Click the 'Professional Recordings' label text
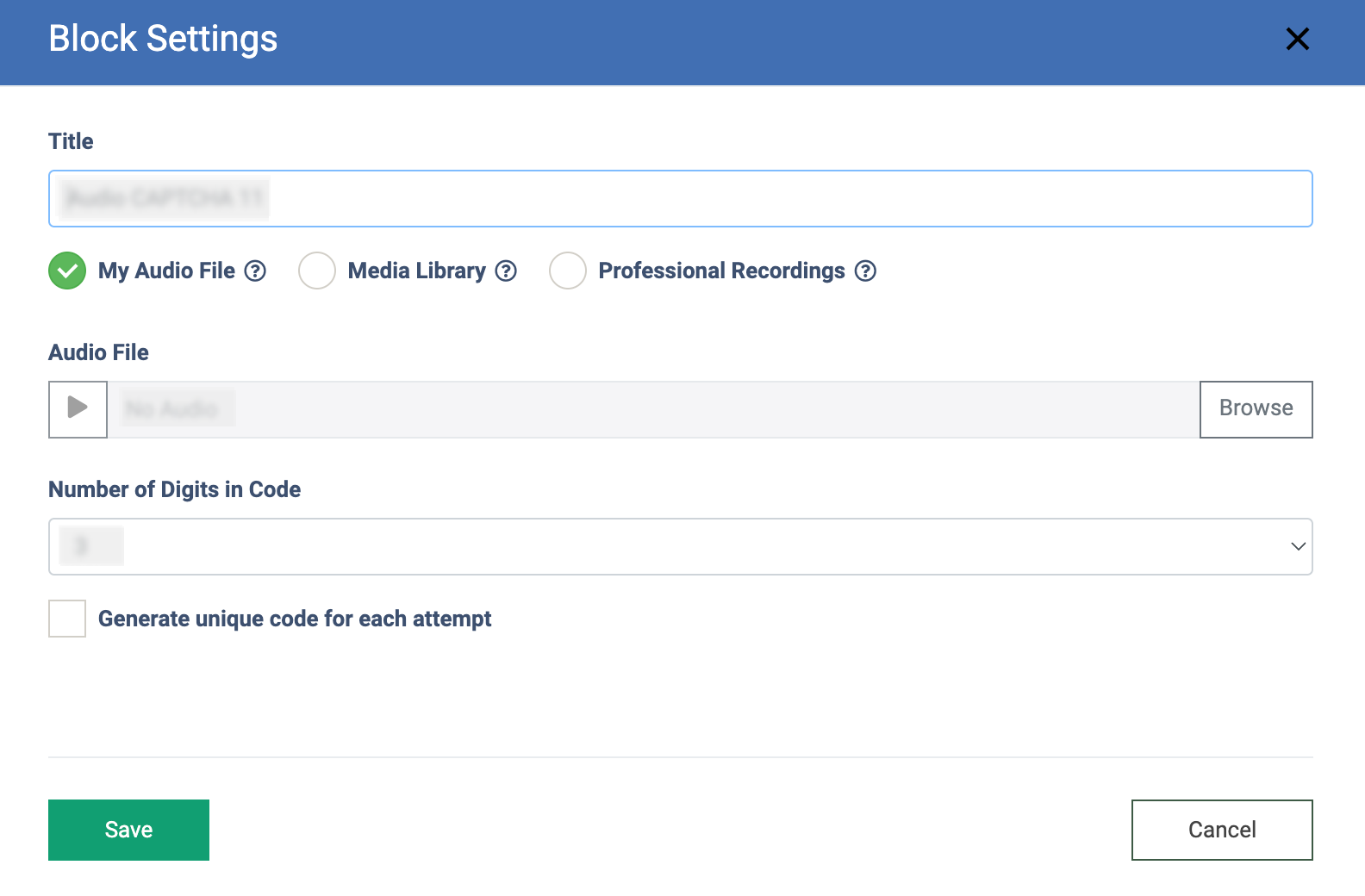 click(x=721, y=271)
